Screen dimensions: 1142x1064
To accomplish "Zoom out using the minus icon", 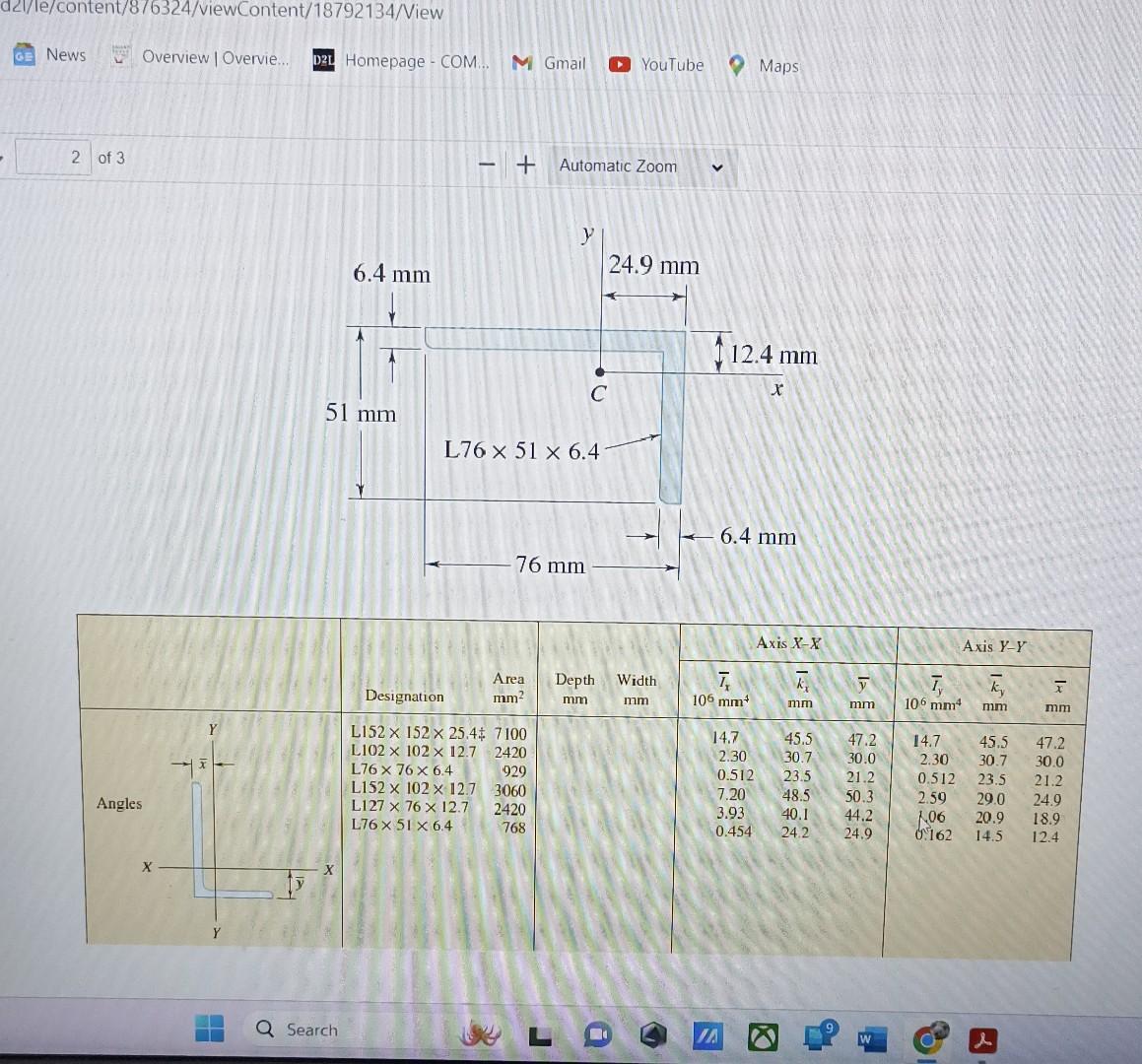I will (485, 166).
